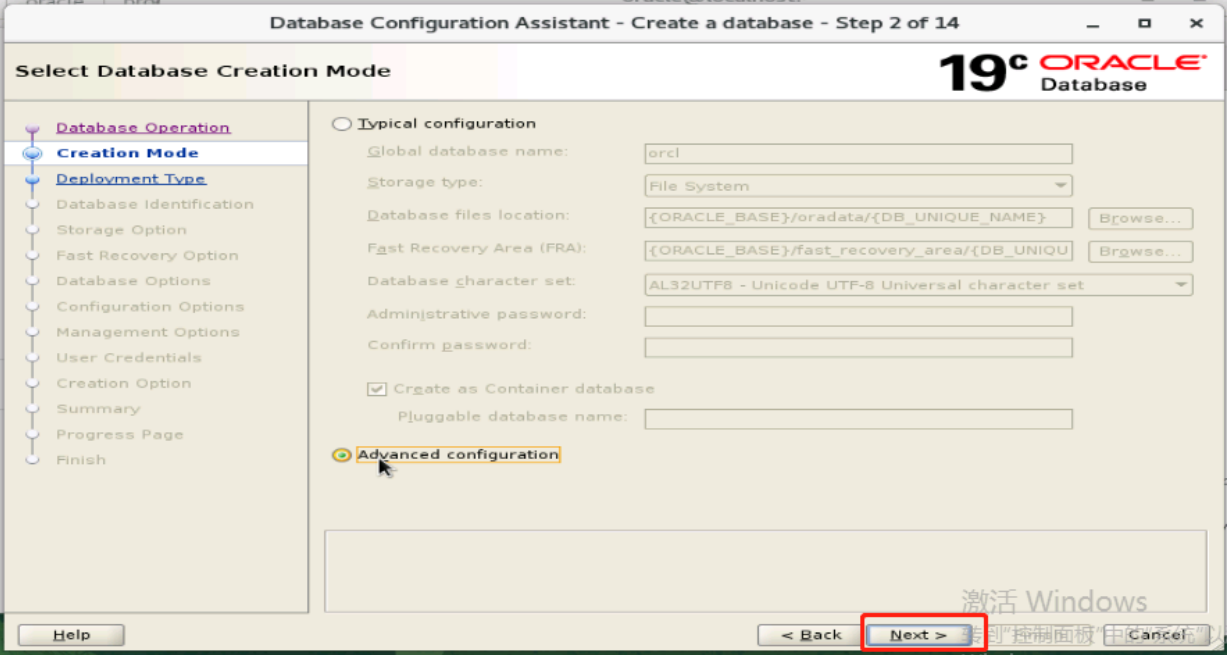
Task: Select Creation Mode step in sidebar
Action: coord(128,153)
